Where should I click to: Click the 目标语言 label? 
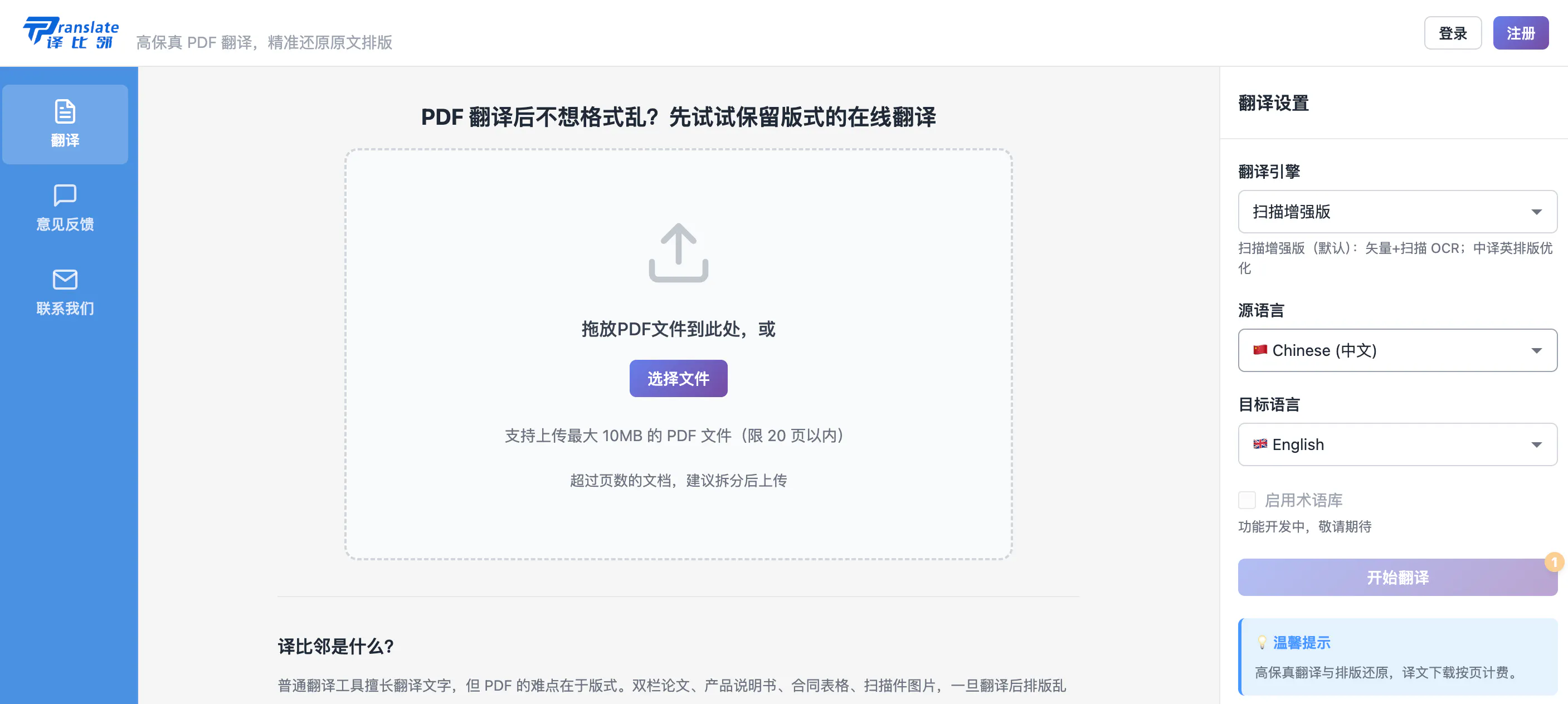(x=1269, y=404)
